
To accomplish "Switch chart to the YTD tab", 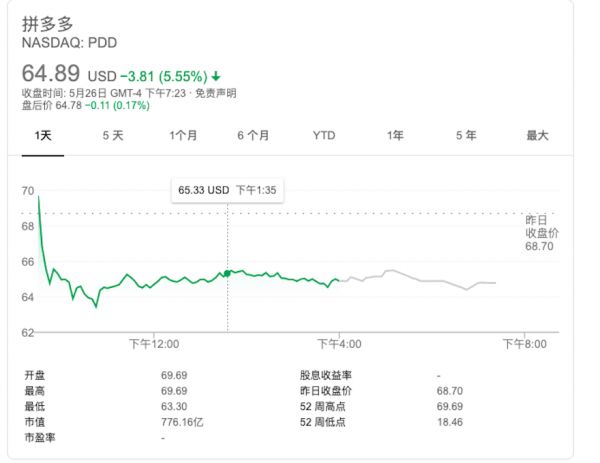I will tap(324, 135).
